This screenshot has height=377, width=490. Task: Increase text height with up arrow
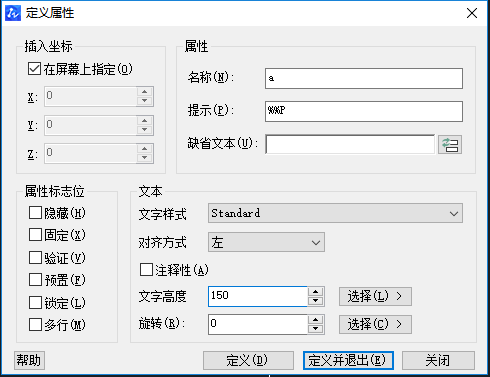[x=315, y=292]
